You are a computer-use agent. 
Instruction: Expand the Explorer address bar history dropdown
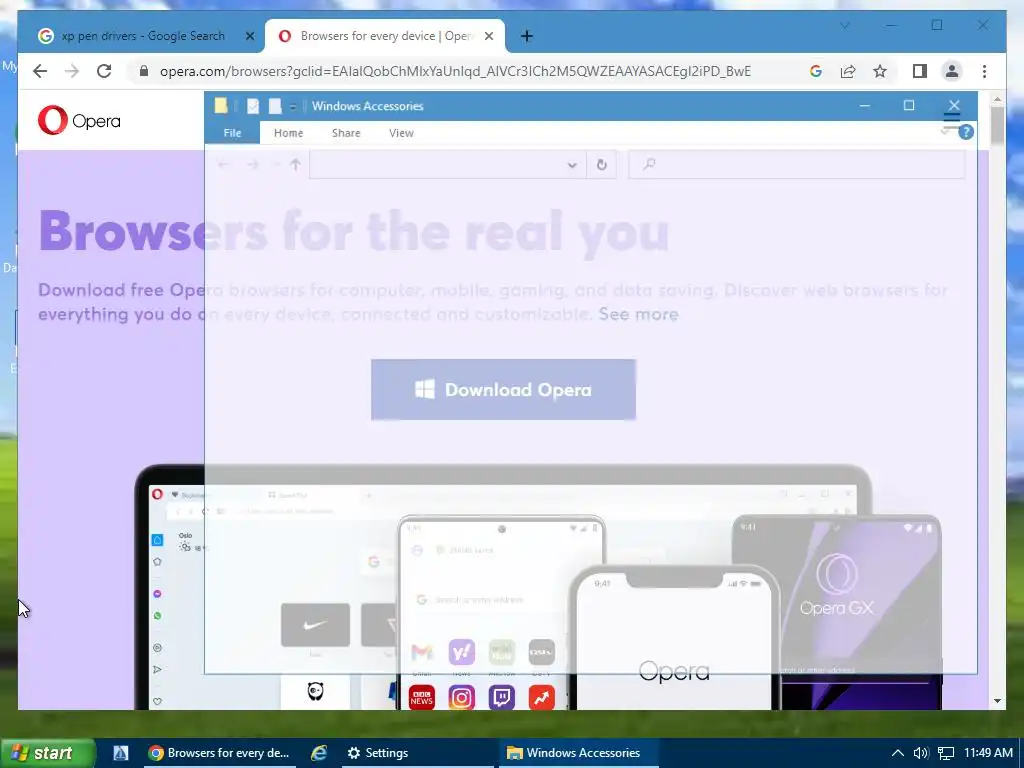pyautogui.click(x=572, y=165)
